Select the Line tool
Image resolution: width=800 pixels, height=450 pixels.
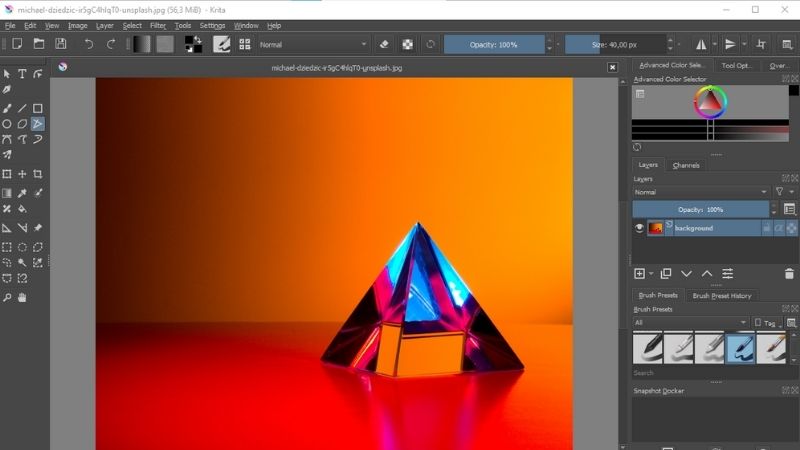point(22,109)
